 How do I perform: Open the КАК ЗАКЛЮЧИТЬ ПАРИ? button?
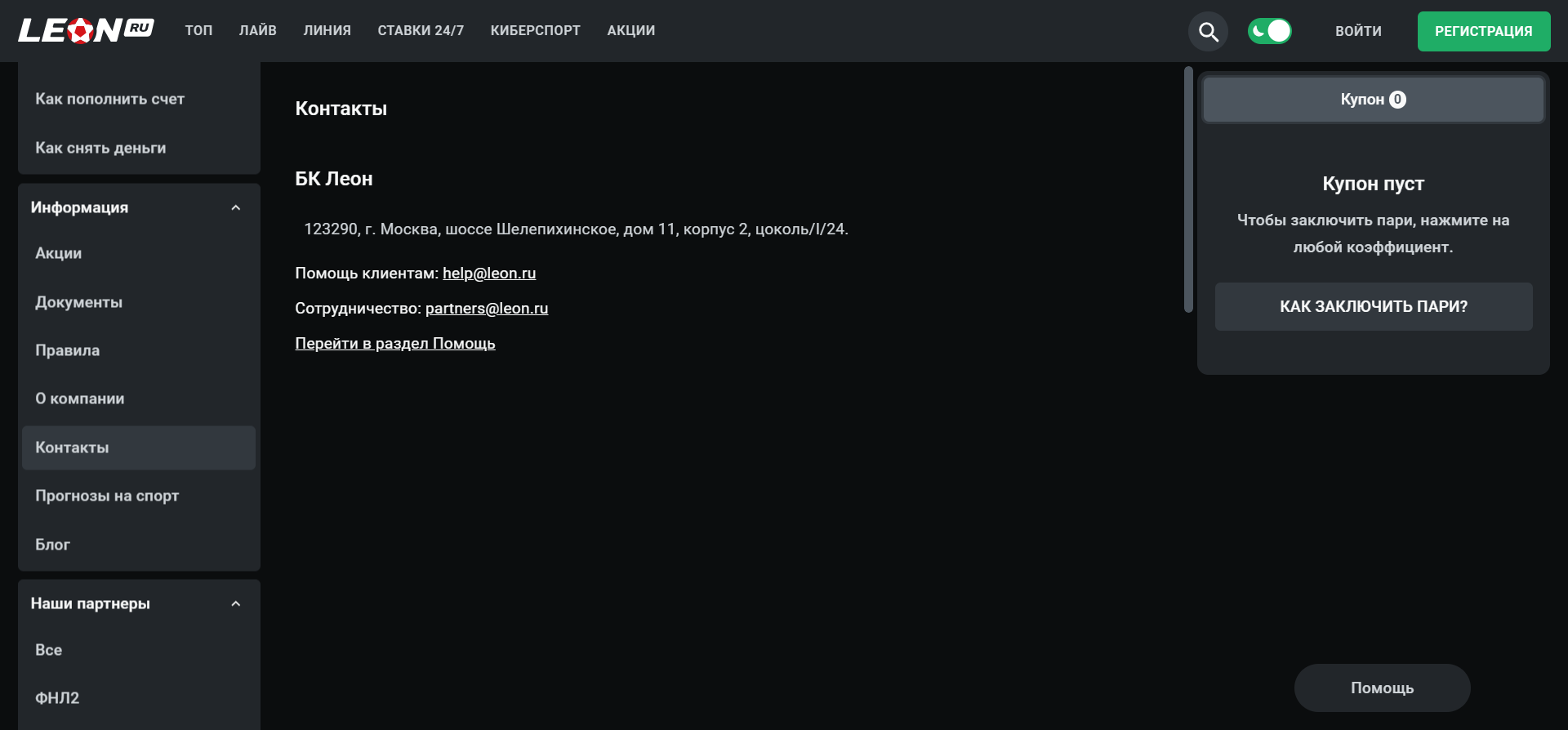click(1374, 307)
